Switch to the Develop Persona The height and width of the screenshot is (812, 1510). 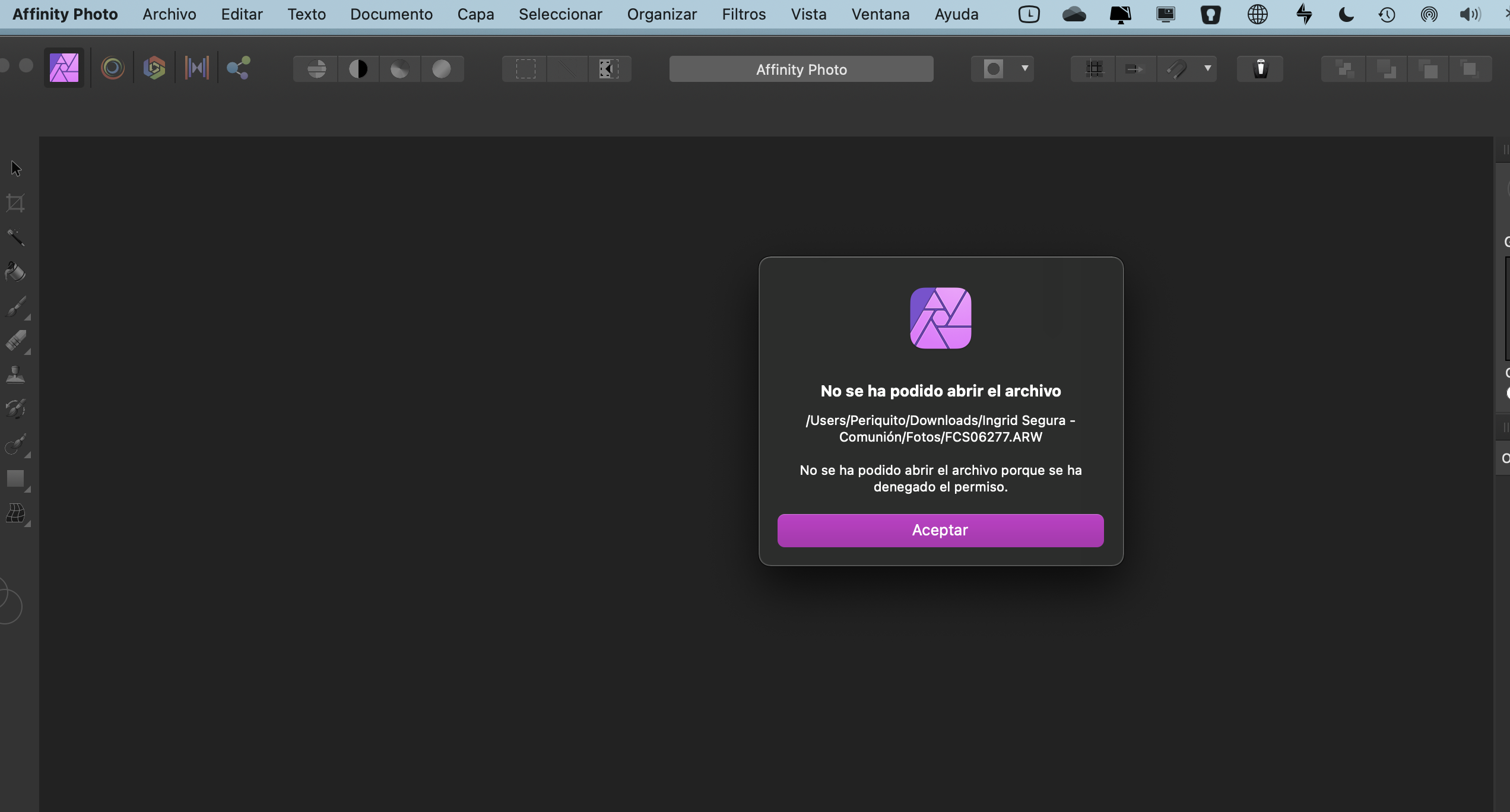(154, 68)
